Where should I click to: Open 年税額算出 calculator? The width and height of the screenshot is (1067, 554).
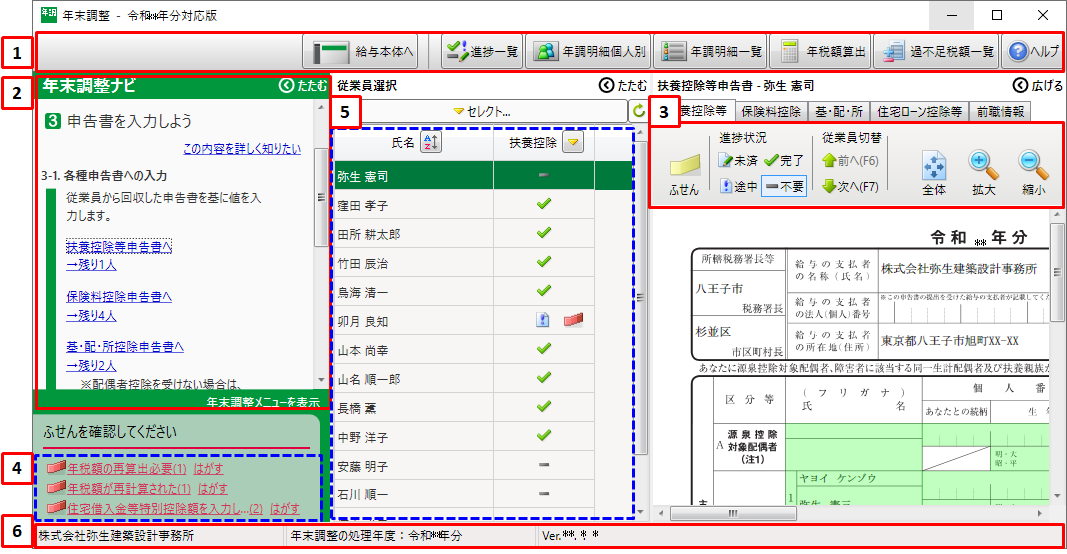(x=821, y=52)
